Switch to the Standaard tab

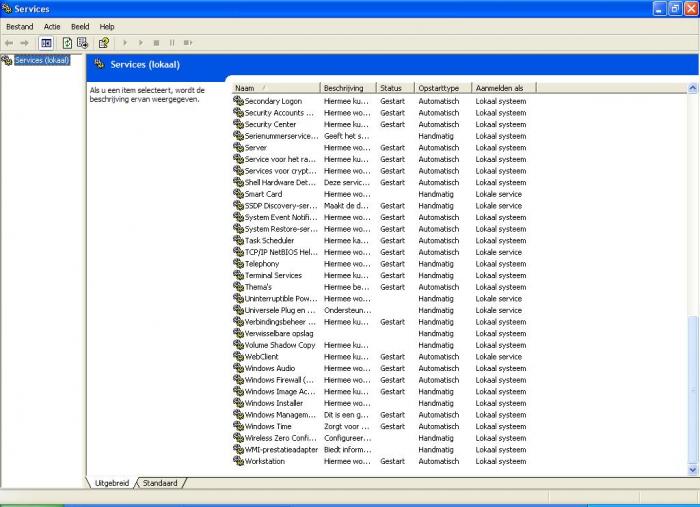(x=160, y=483)
